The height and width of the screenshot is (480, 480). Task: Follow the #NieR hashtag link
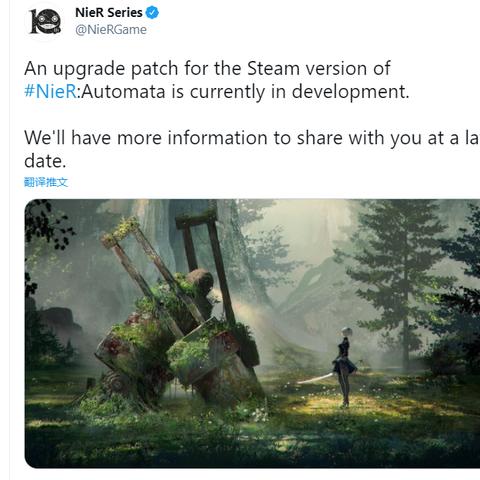tap(50, 91)
